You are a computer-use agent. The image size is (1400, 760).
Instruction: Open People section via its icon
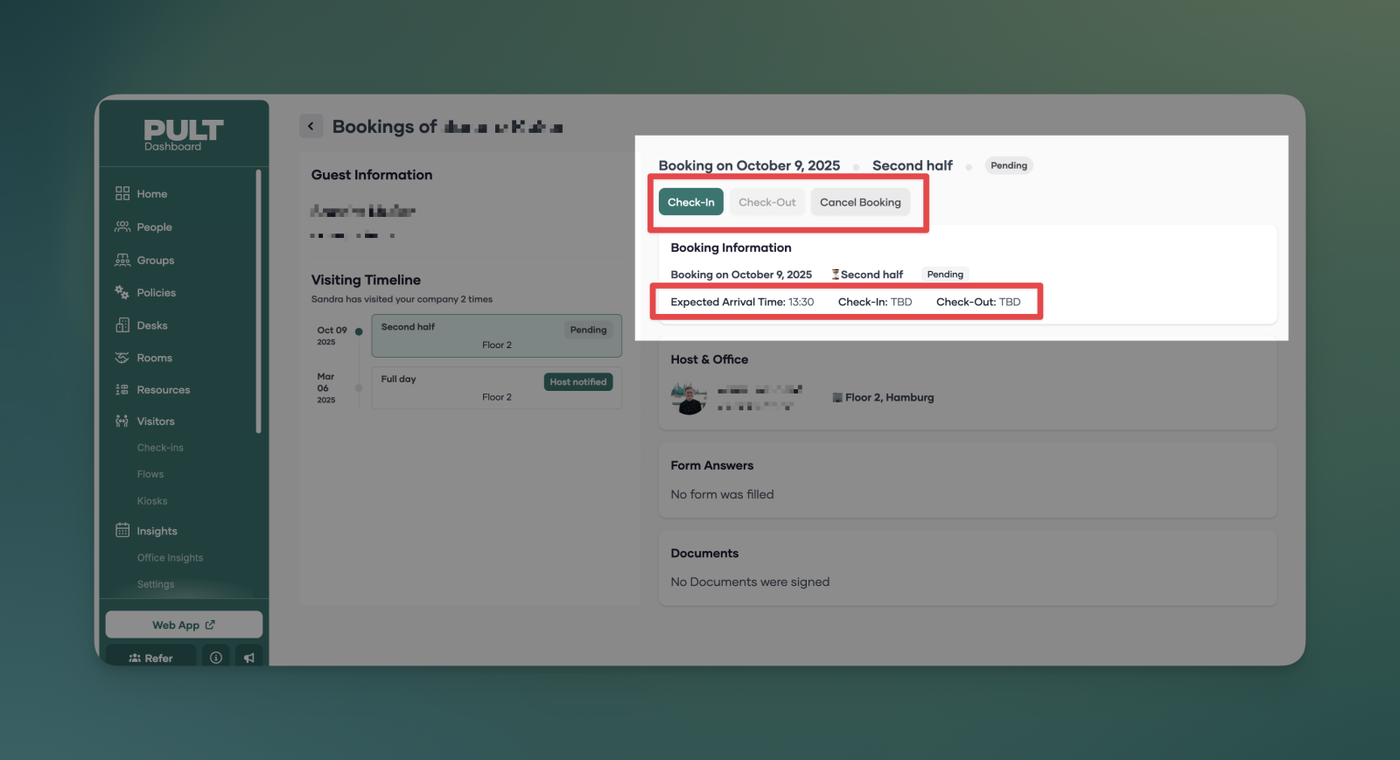122,227
